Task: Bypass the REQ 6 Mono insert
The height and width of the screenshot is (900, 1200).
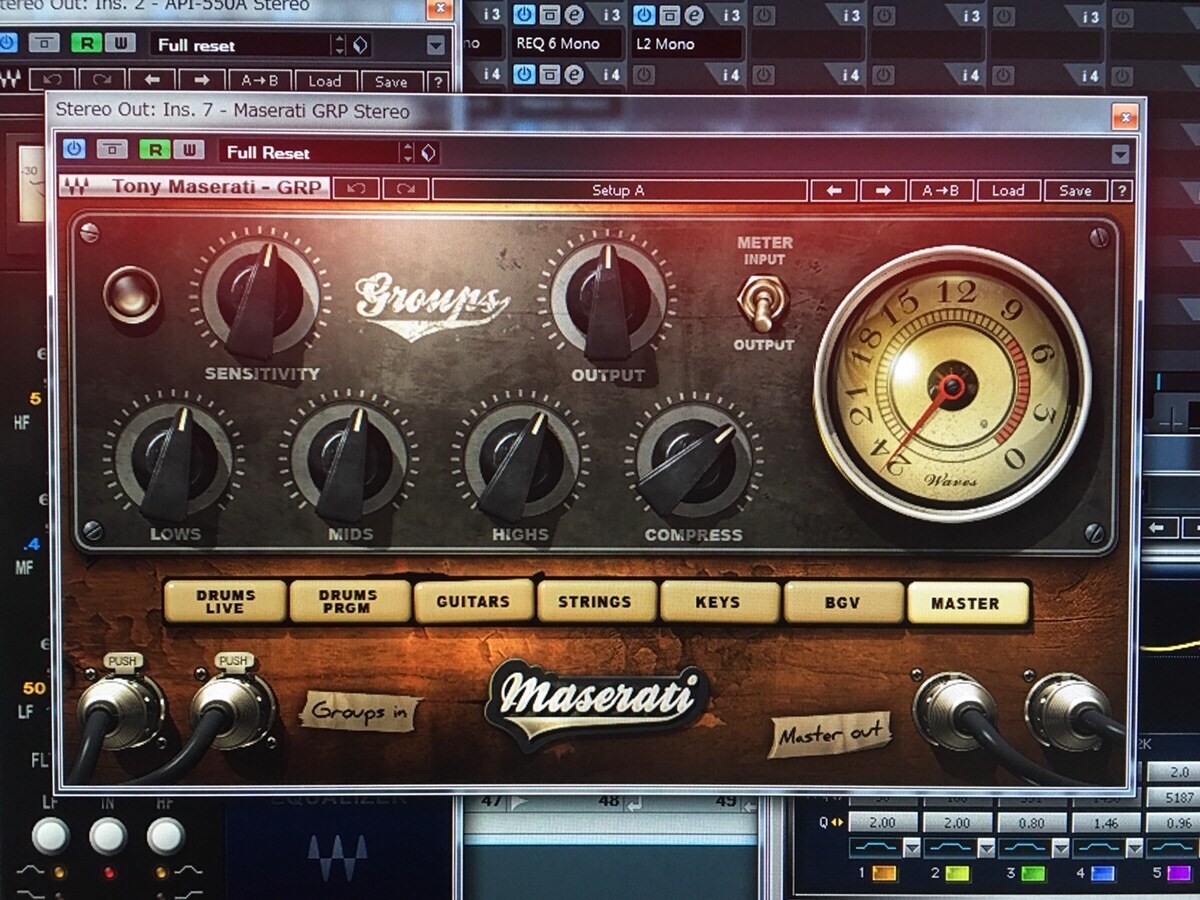Action: pos(549,15)
